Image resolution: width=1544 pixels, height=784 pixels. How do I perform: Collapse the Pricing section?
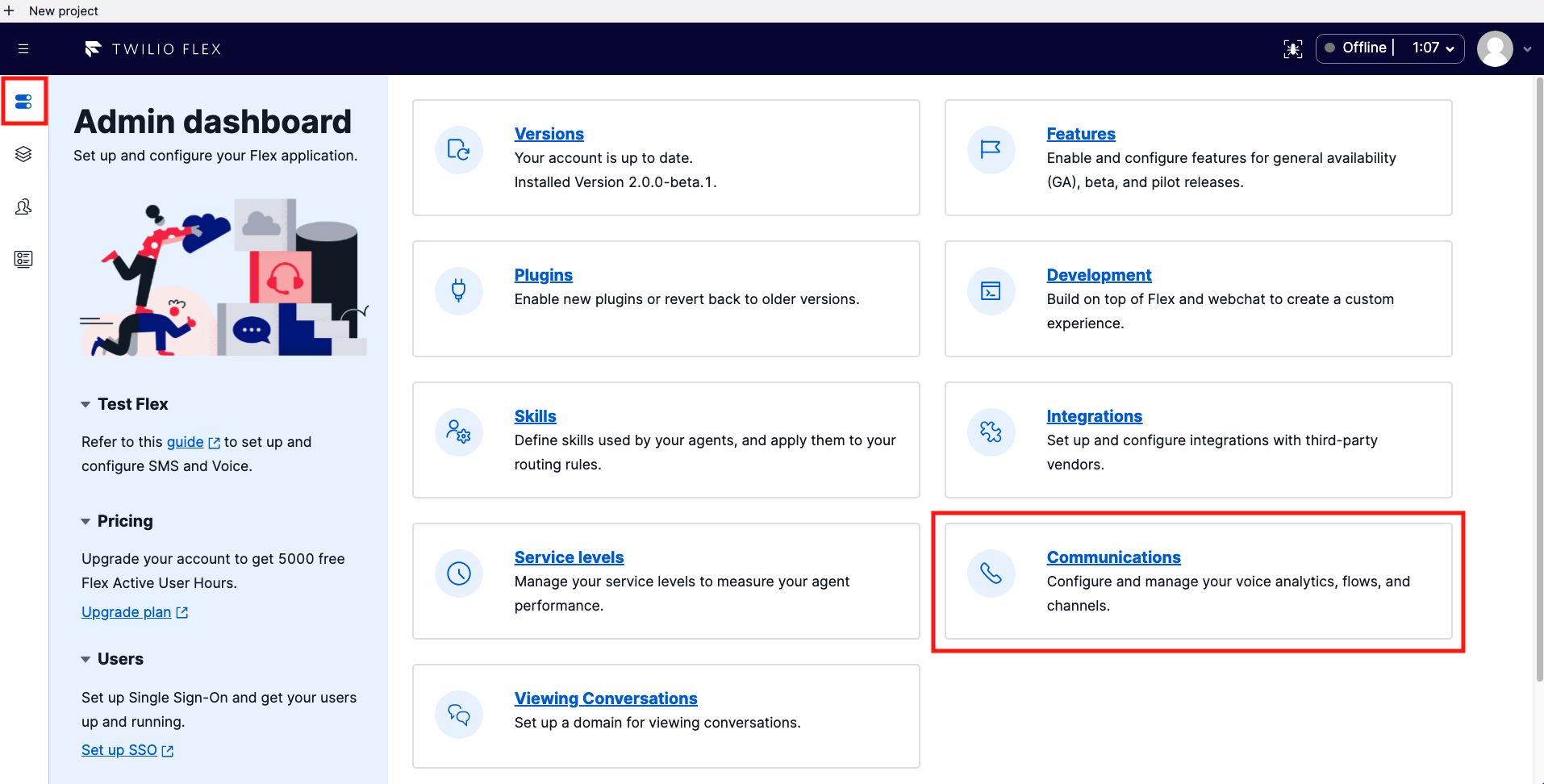click(86, 522)
